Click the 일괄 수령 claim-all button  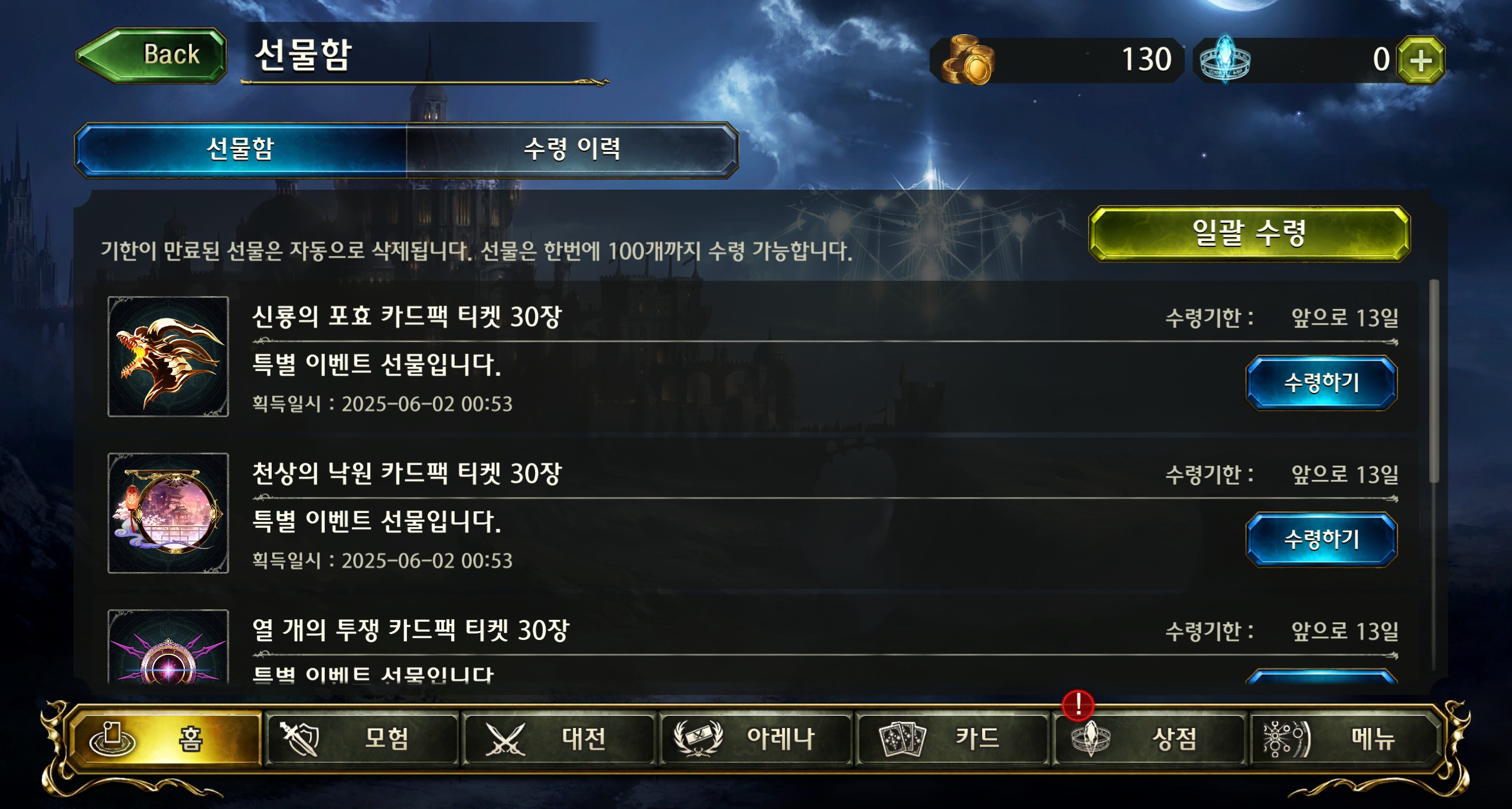[x=1249, y=233]
